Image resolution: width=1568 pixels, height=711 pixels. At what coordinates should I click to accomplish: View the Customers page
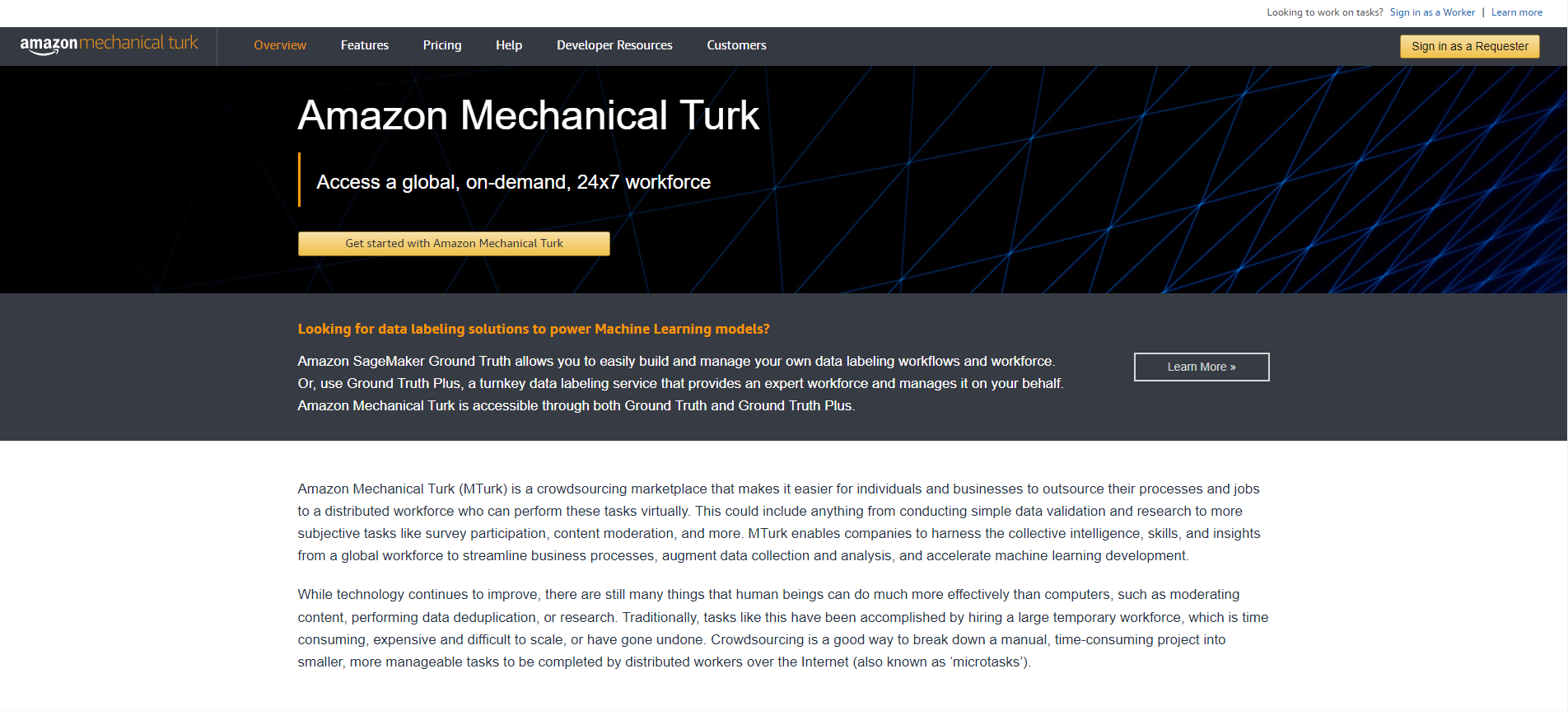click(x=736, y=45)
